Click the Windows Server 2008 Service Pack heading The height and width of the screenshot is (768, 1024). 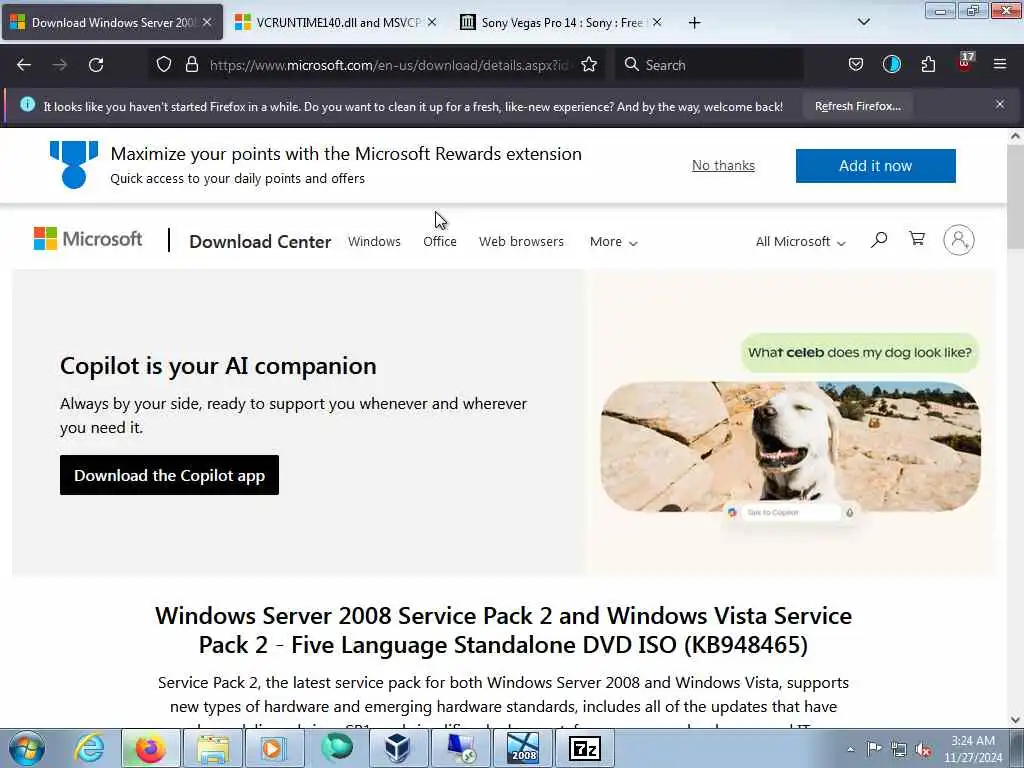coord(503,630)
